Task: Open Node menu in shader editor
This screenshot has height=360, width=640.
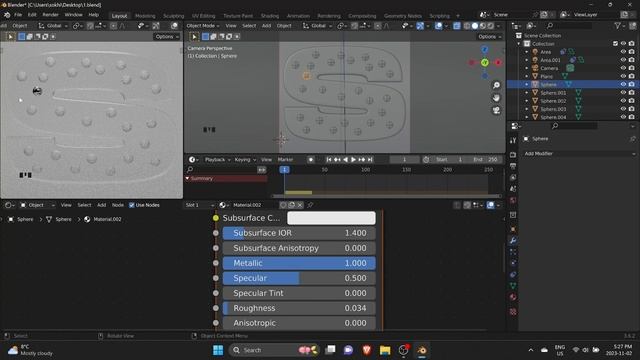Action: (x=118, y=205)
